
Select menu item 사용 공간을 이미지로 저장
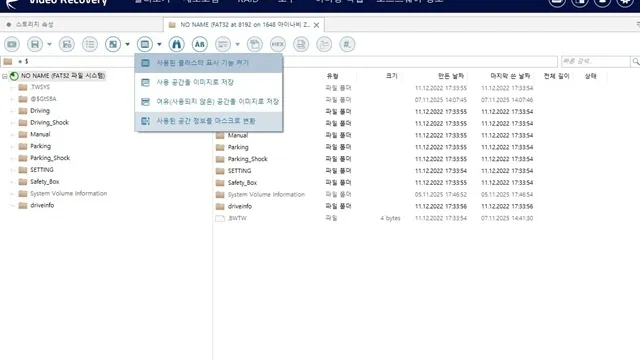[209, 82]
